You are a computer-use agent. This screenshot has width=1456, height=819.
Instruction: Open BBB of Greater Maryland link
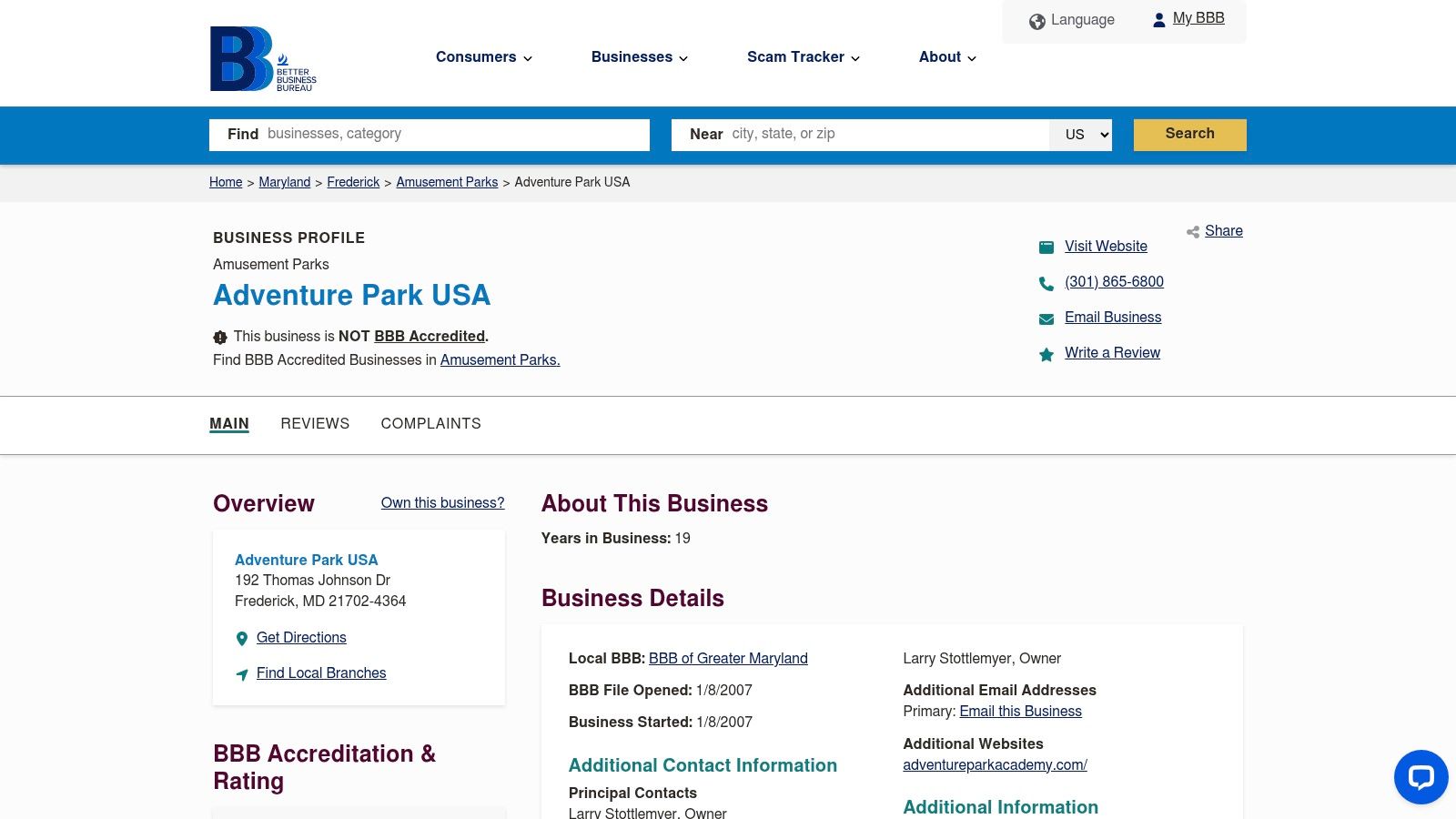(x=728, y=659)
